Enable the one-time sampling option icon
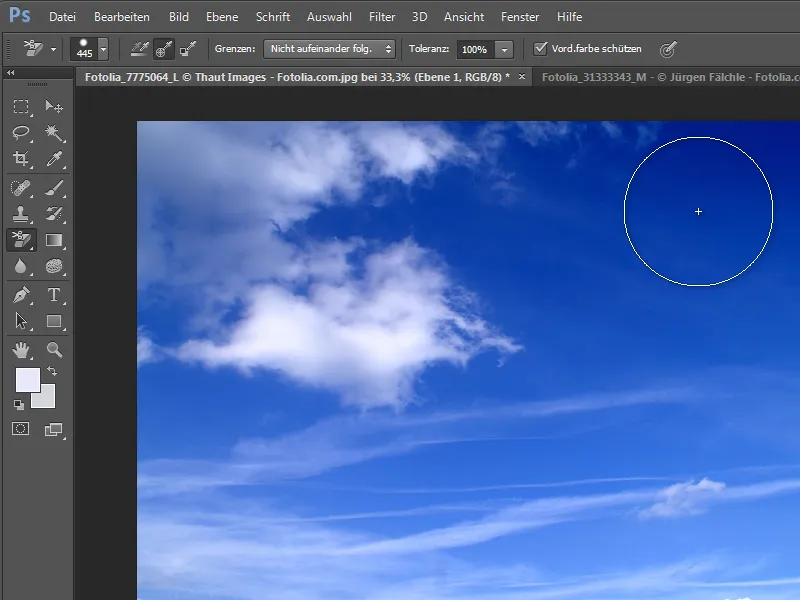The image size is (800, 600). click(x=164, y=49)
